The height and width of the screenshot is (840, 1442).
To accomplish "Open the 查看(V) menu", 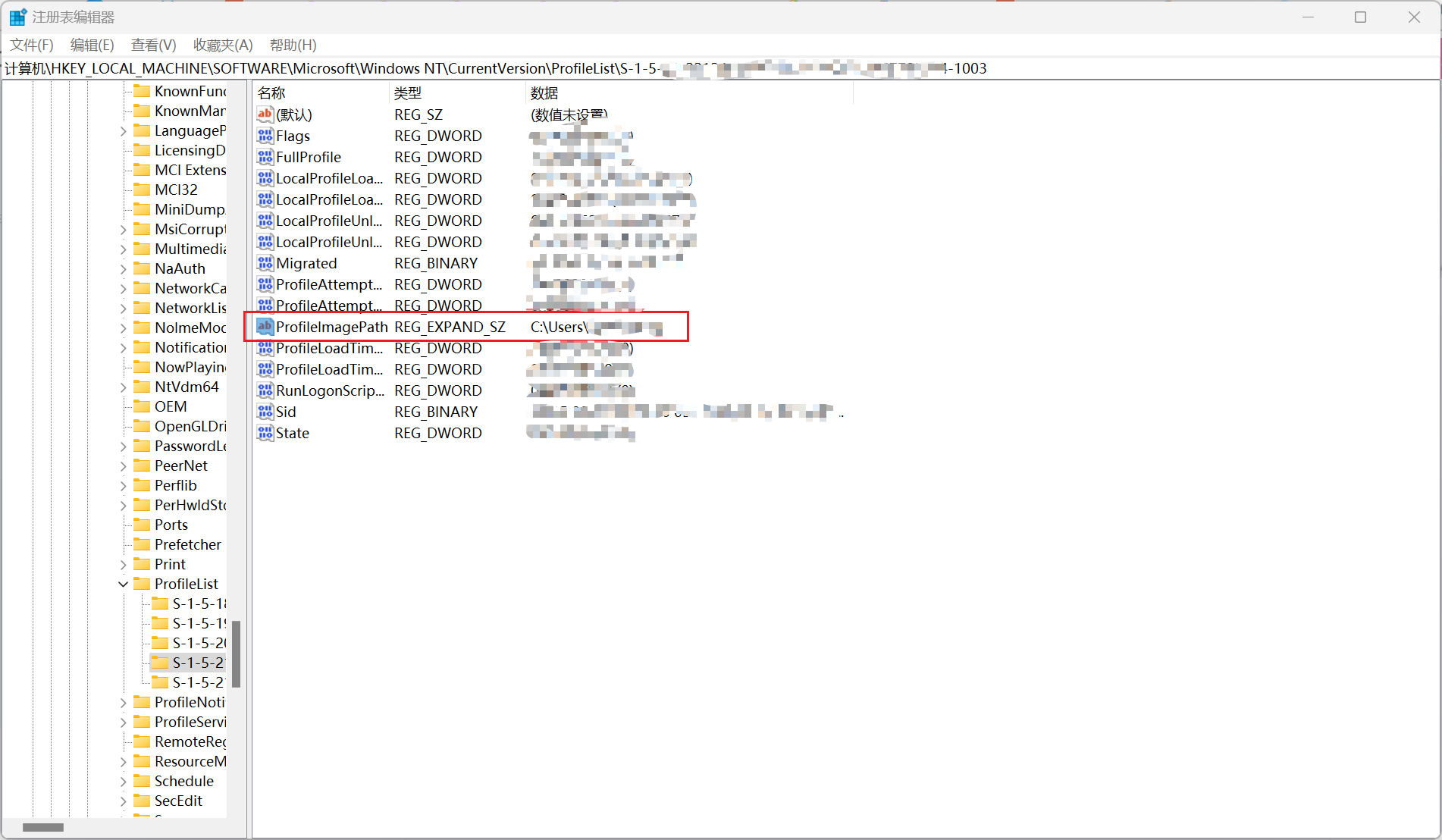I will (153, 45).
